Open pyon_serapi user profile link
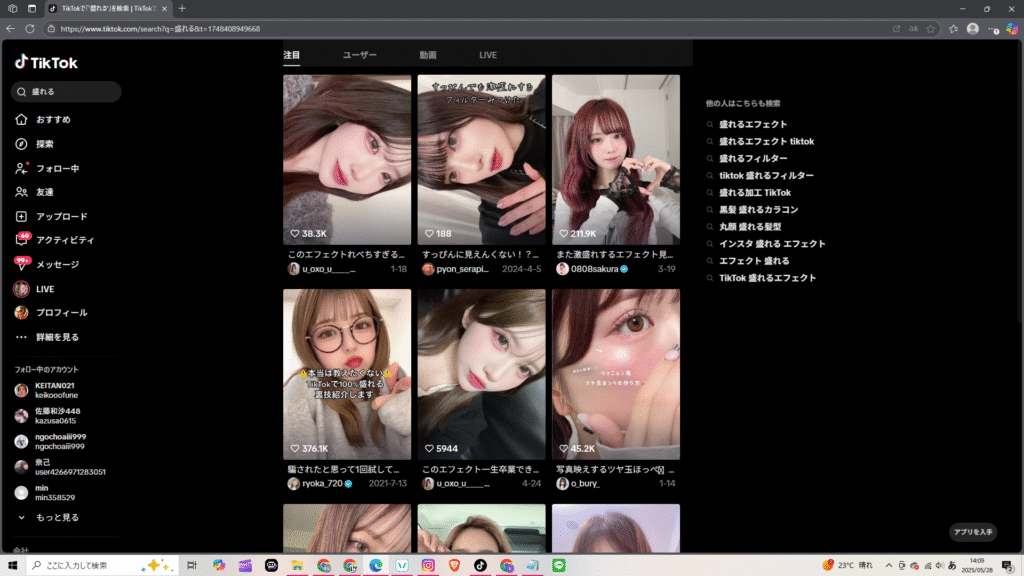Viewport: 1024px width, 576px height. coord(456,269)
